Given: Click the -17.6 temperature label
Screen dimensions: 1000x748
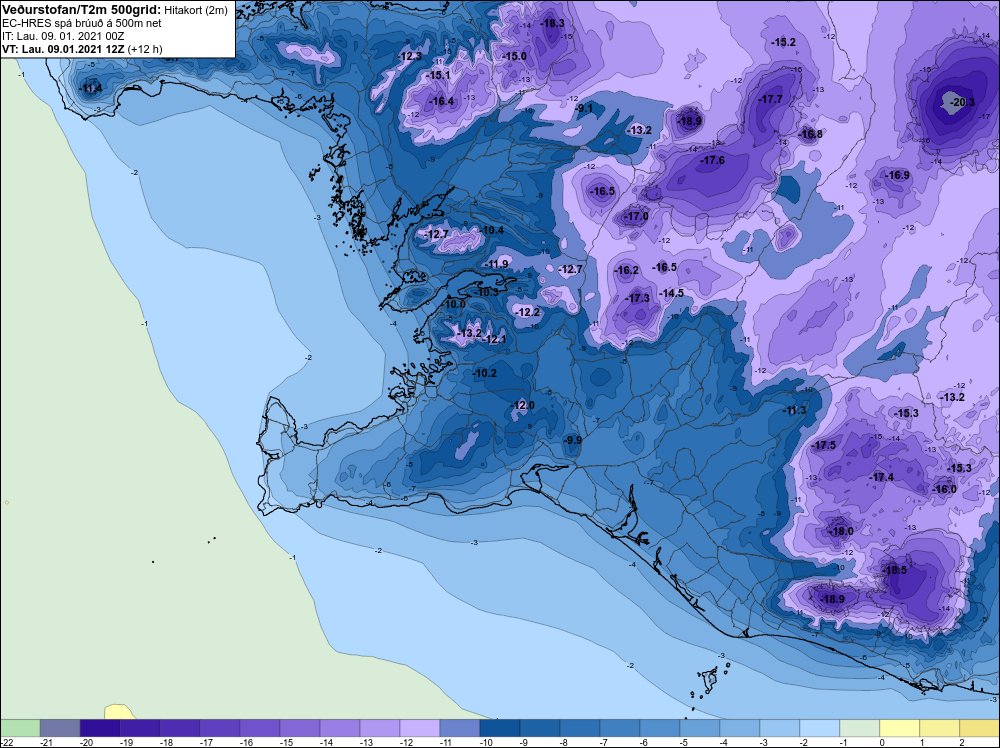Looking at the screenshot, I should 712,160.
